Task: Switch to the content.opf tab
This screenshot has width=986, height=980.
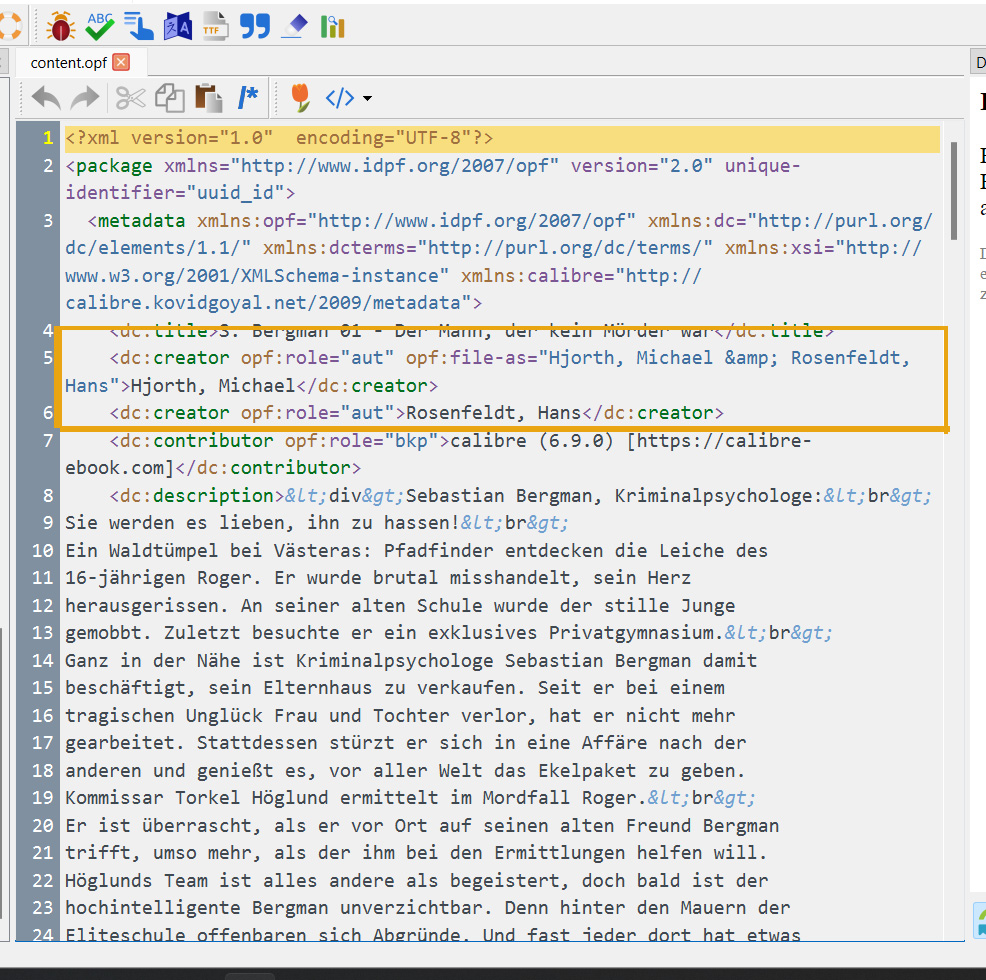Action: coord(69,62)
